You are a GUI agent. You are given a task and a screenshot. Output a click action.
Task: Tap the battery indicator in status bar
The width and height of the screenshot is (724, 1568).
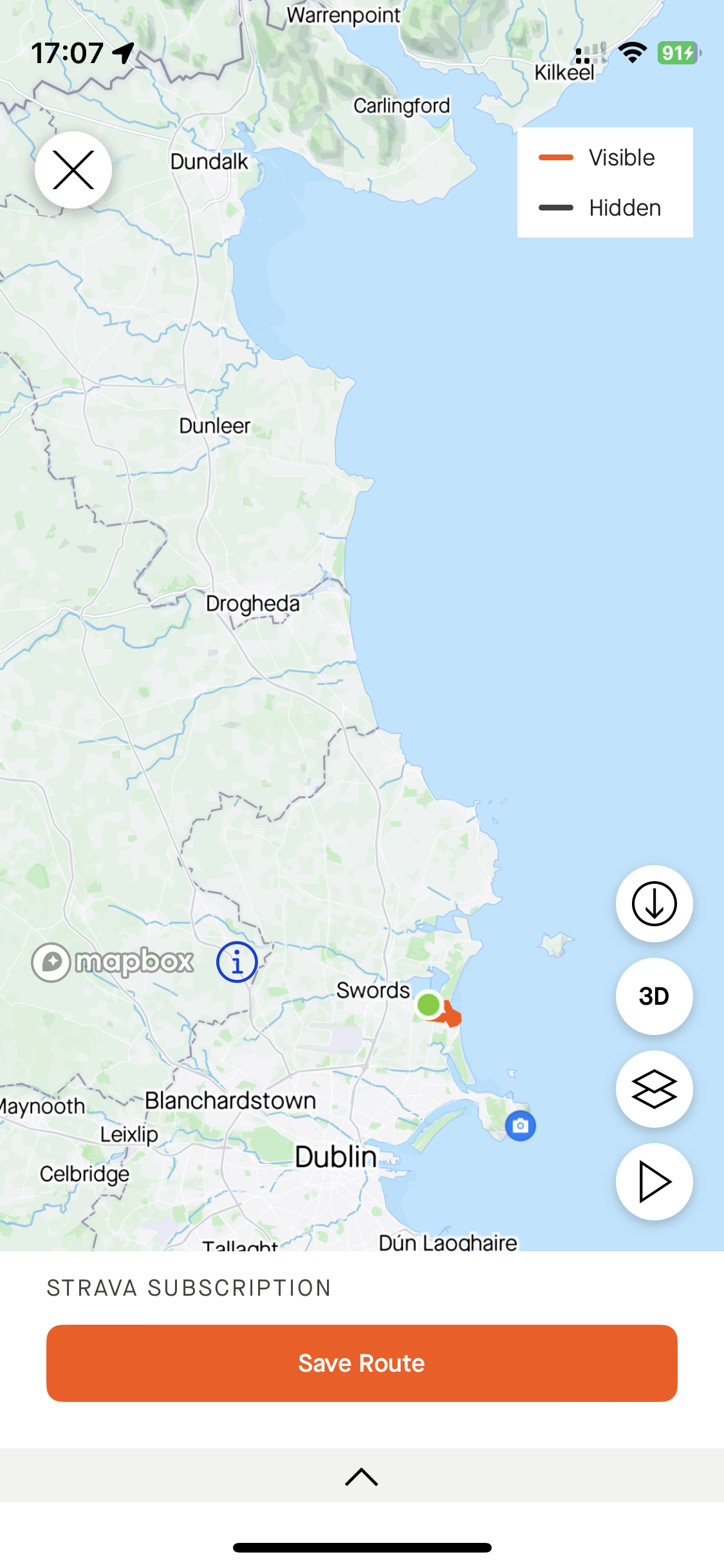679,53
